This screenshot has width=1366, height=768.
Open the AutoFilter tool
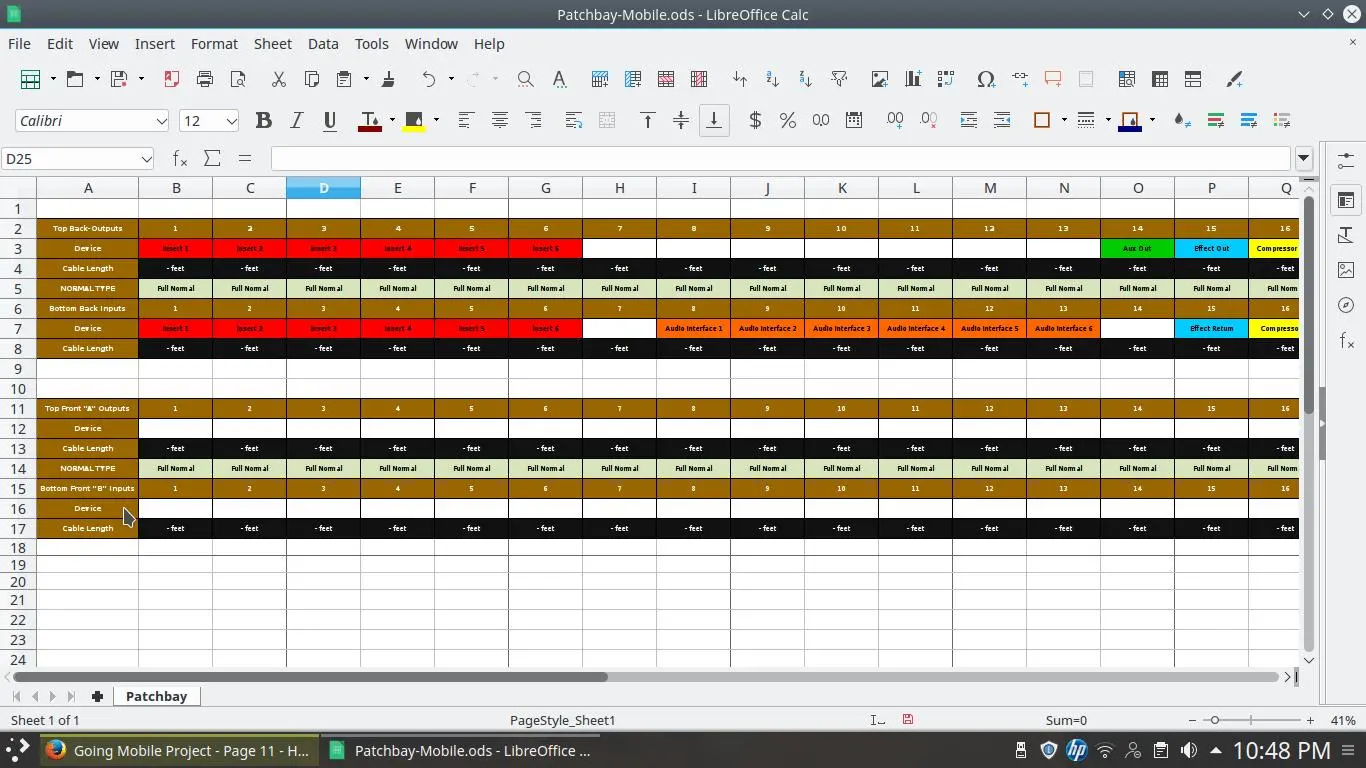pos(838,79)
